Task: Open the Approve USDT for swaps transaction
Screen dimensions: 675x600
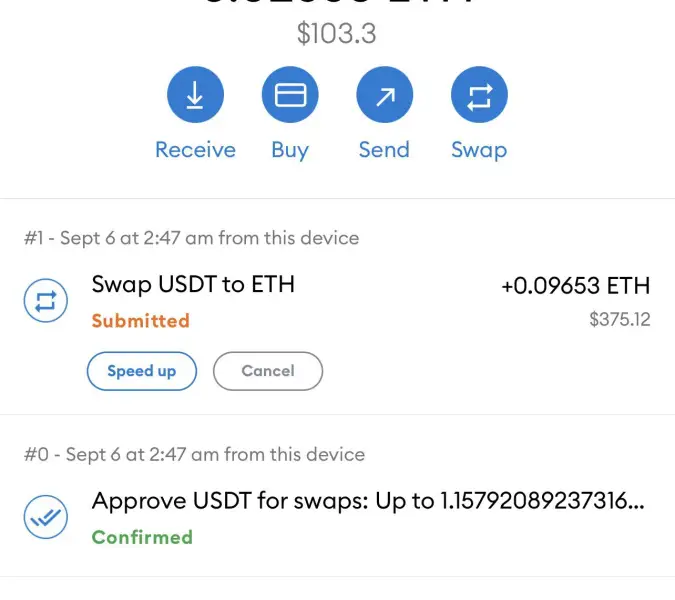Action: 368,501
